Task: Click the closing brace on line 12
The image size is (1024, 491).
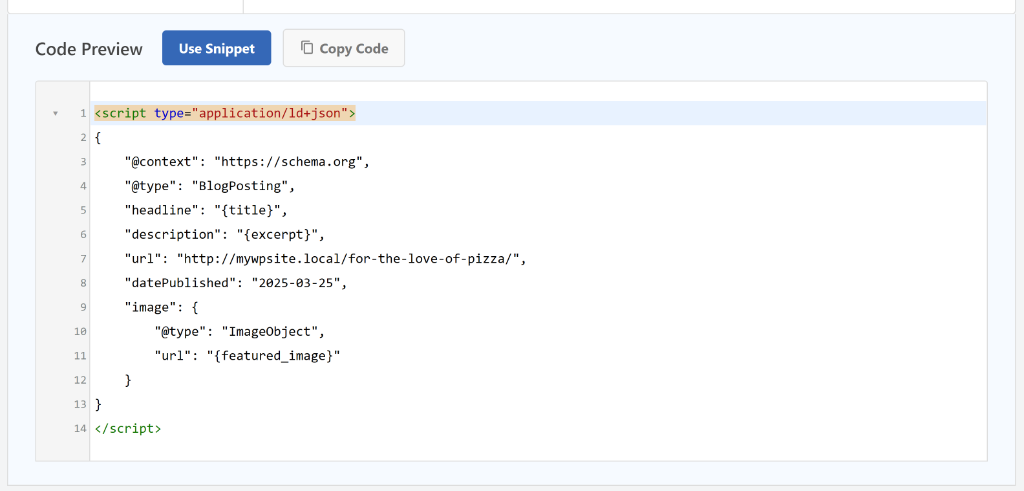Action: pyautogui.click(x=128, y=380)
